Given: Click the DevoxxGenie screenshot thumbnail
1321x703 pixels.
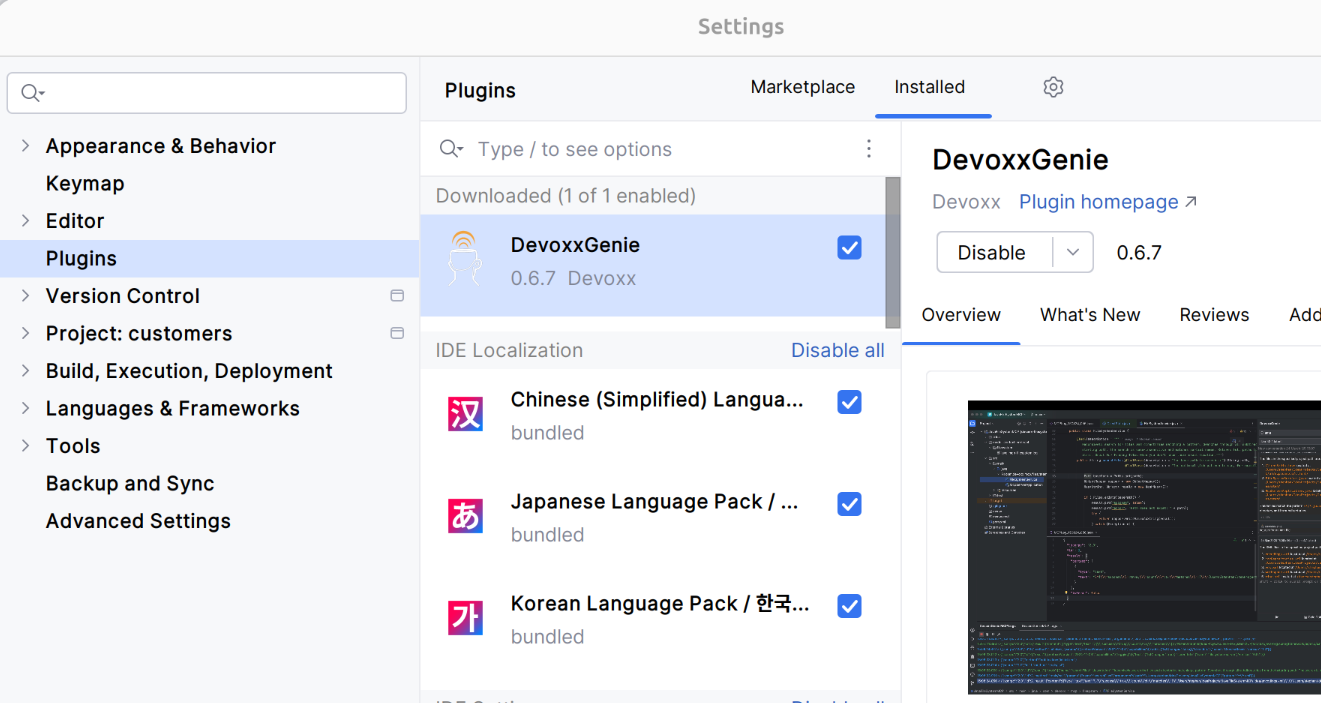Looking at the screenshot, I should [1143, 546].
